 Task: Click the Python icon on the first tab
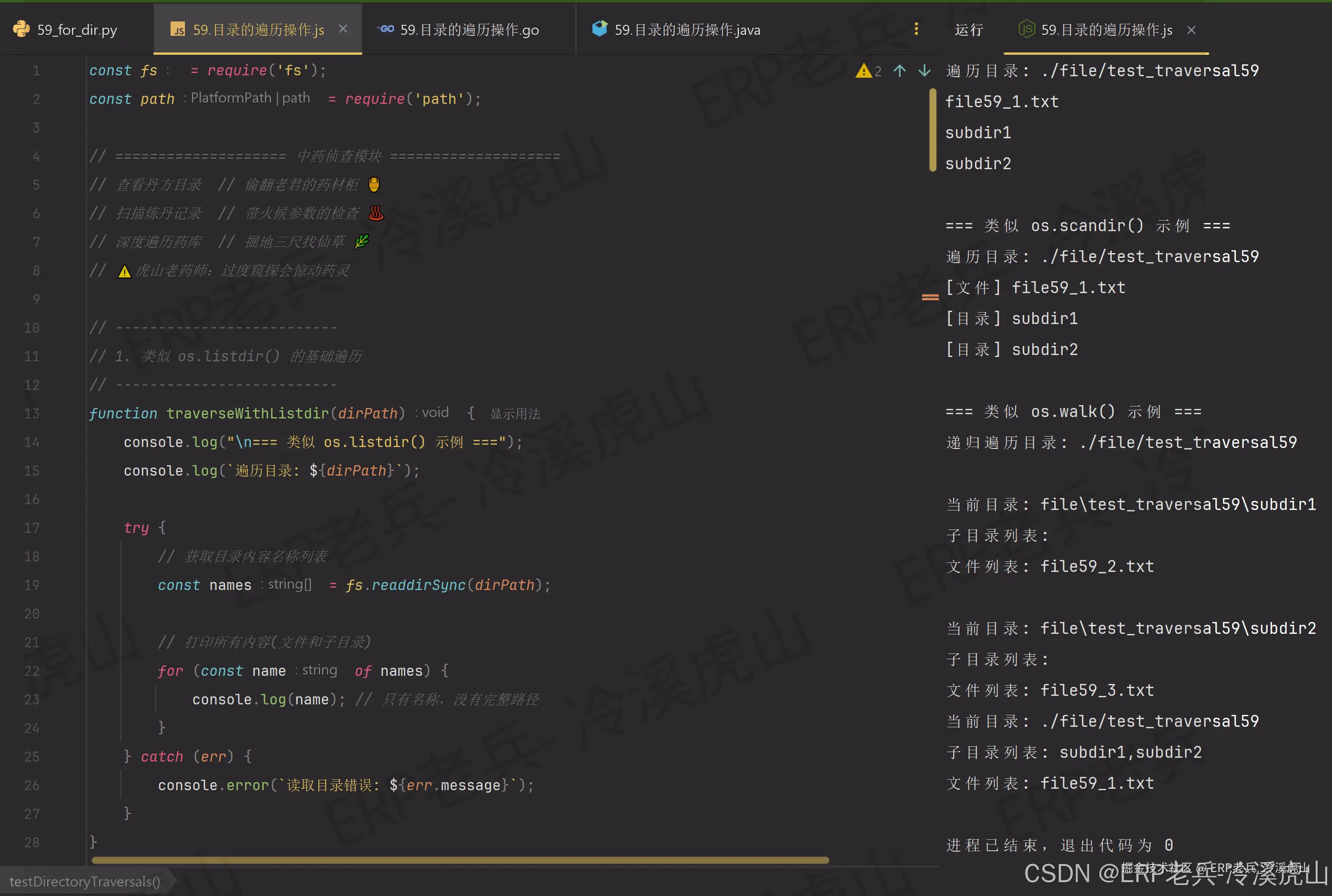[x=21, y=29]
